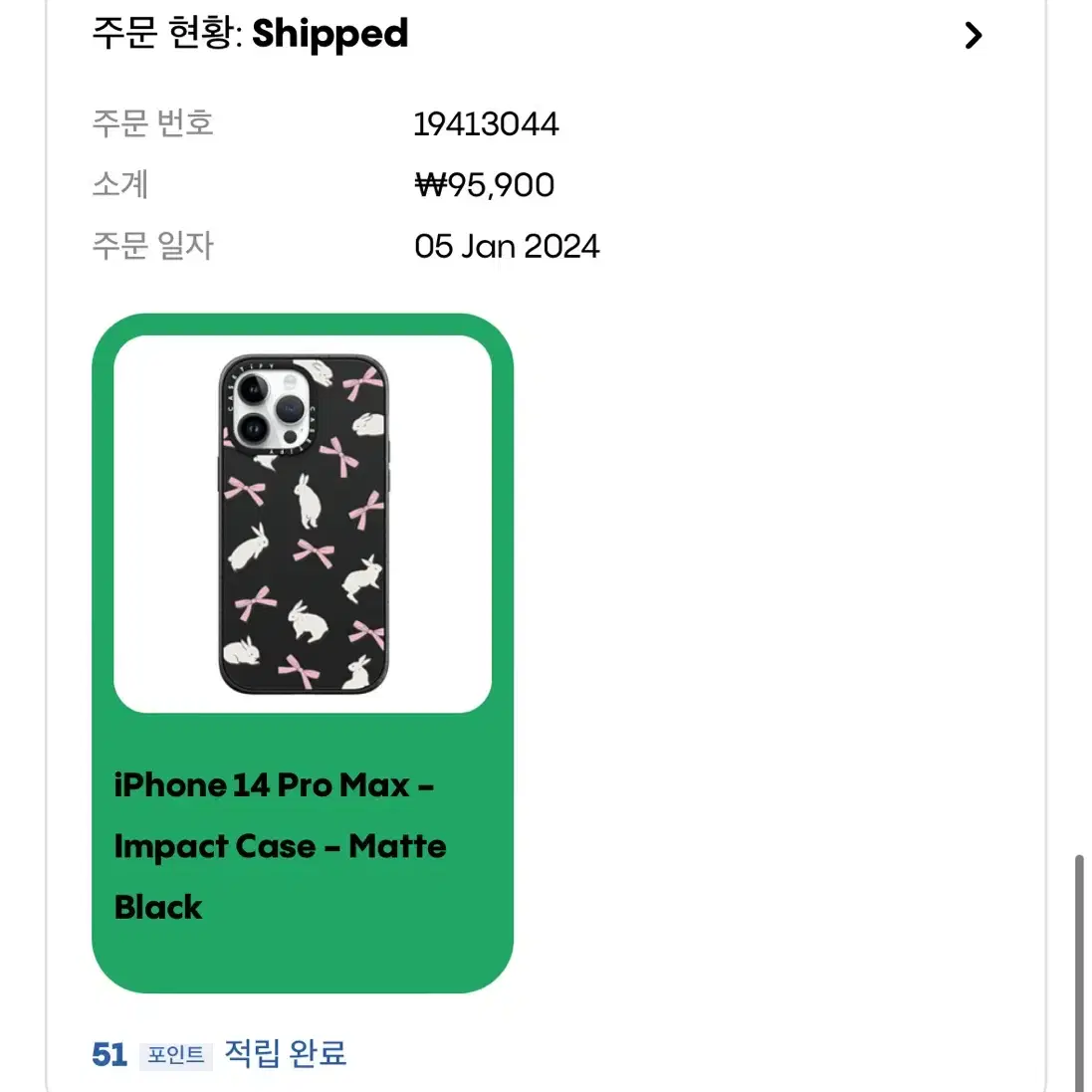Click the subtotal amount ₩95,900

[x=484, y=184]
